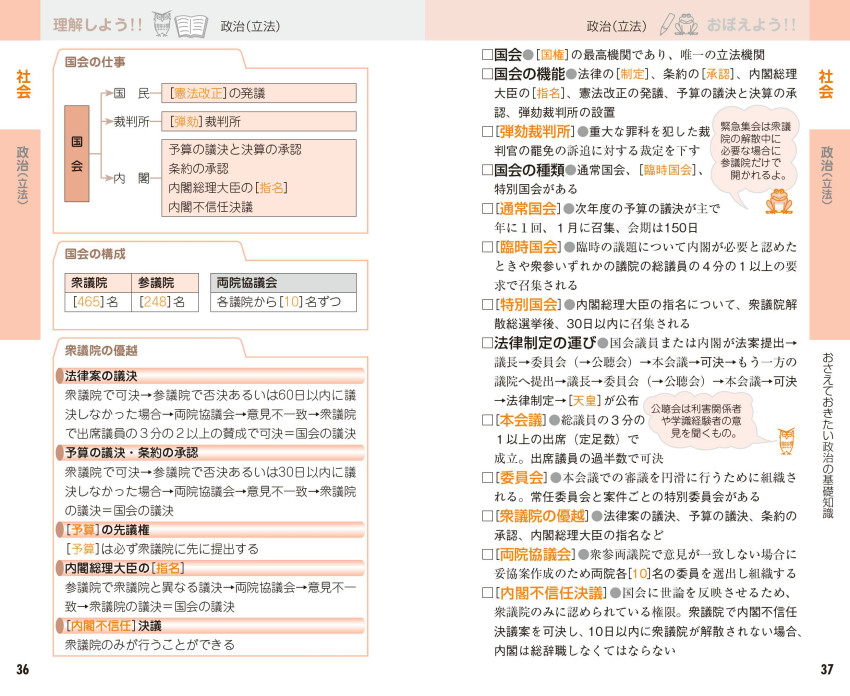This screenshot has height=696, width=850.
Task: Click the 社会 side tab on page 37
Action: 826,84
